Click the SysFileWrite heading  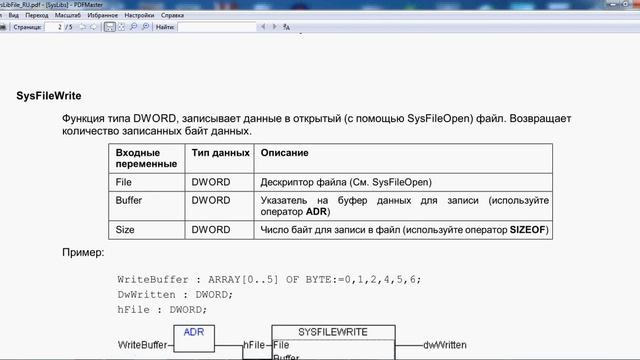pyautogui.click(x=49, y=96)
